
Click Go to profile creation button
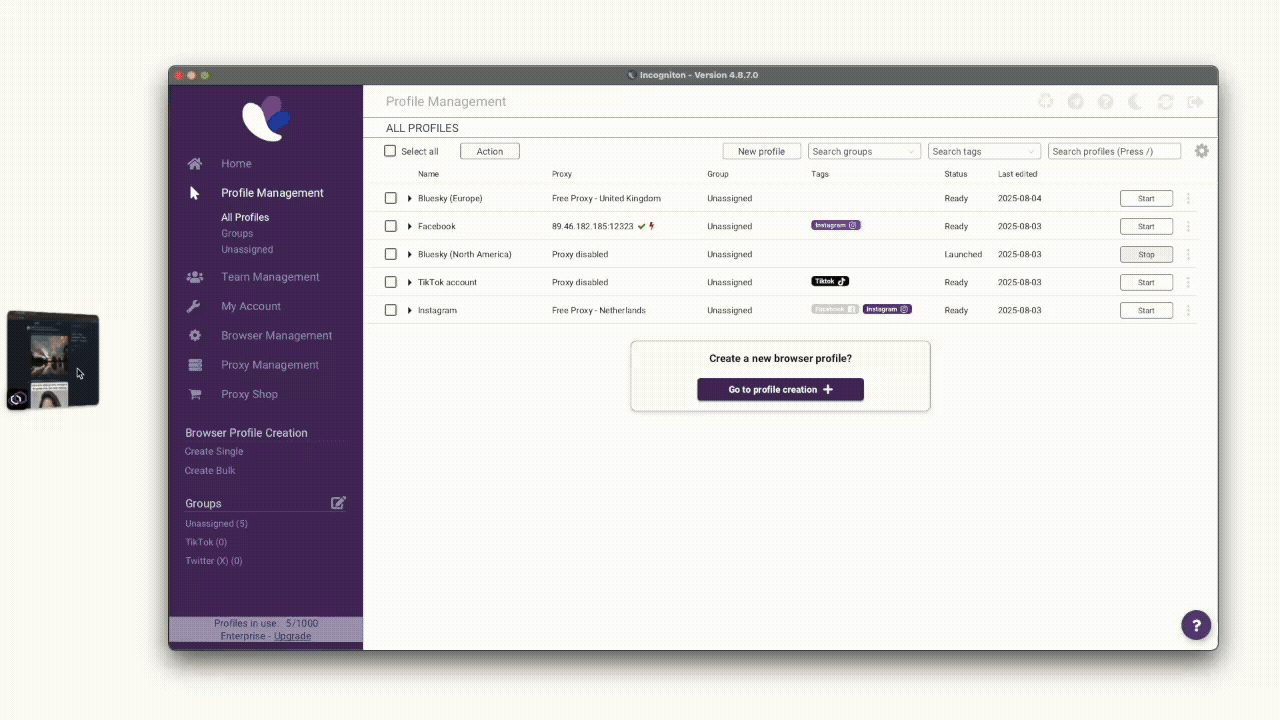(x=780, y=389)
